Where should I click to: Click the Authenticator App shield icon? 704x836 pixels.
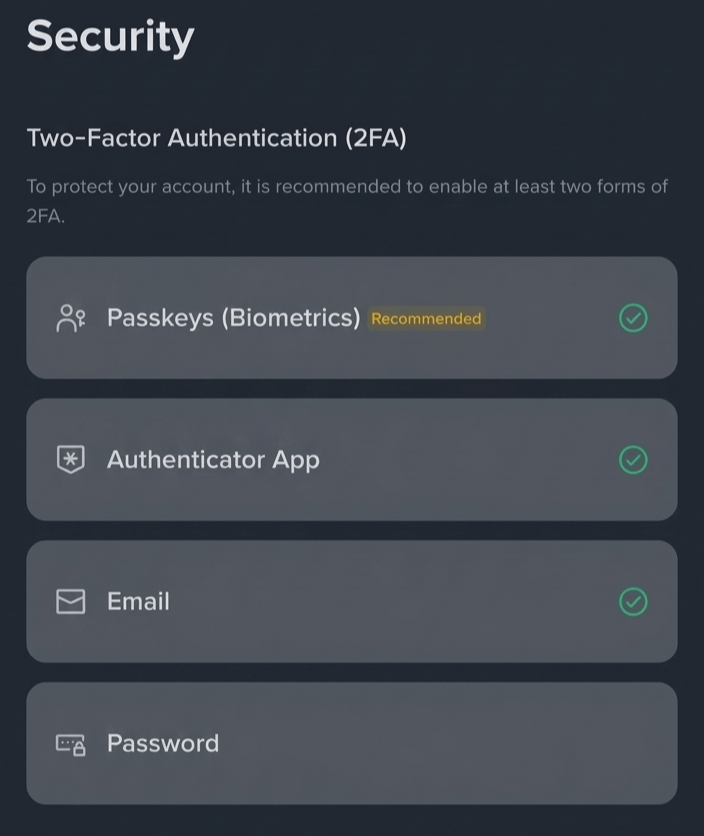(71, 460)
